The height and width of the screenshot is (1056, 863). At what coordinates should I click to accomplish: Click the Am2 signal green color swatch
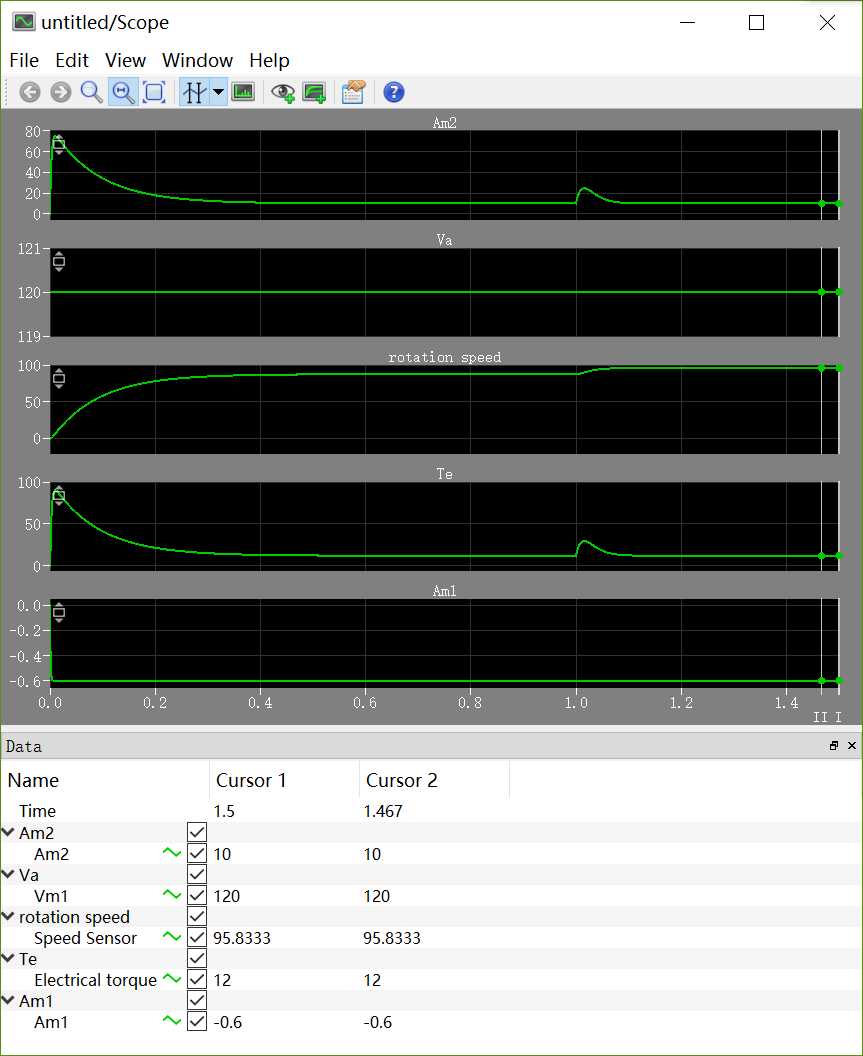tap(172, 853)
